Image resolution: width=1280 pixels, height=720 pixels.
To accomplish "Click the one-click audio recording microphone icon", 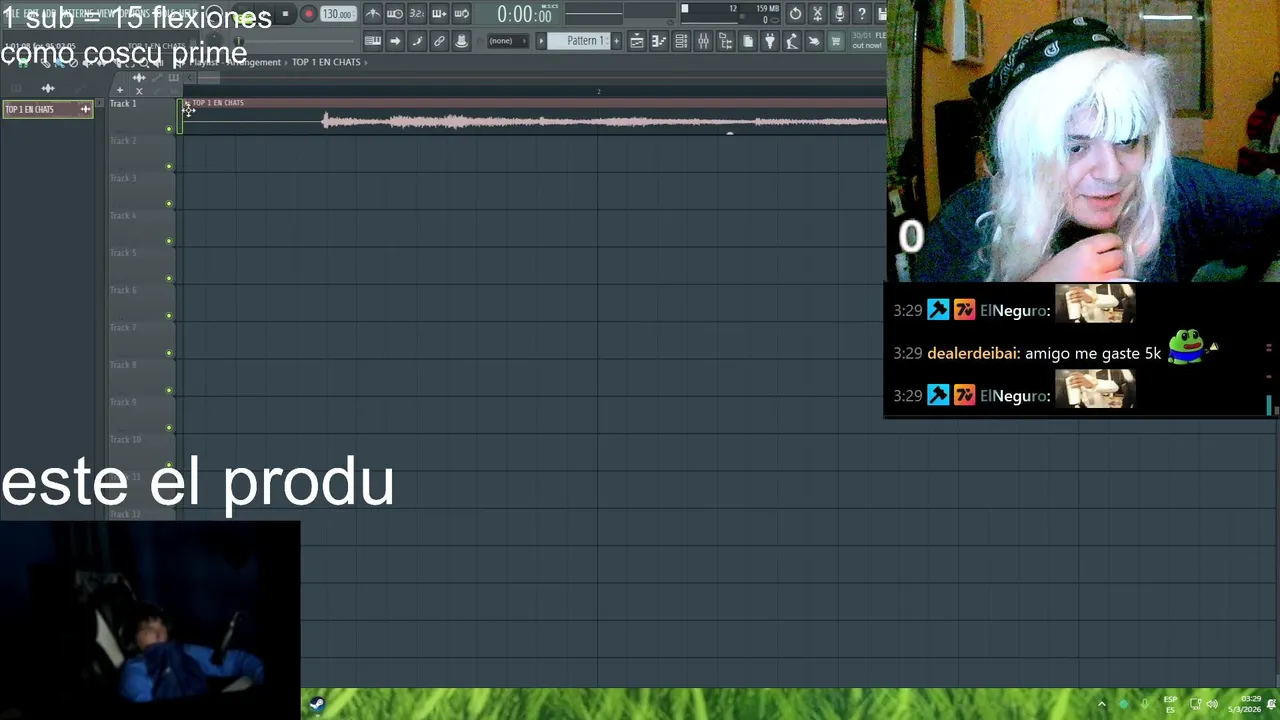I will click(x=839, y=14).
